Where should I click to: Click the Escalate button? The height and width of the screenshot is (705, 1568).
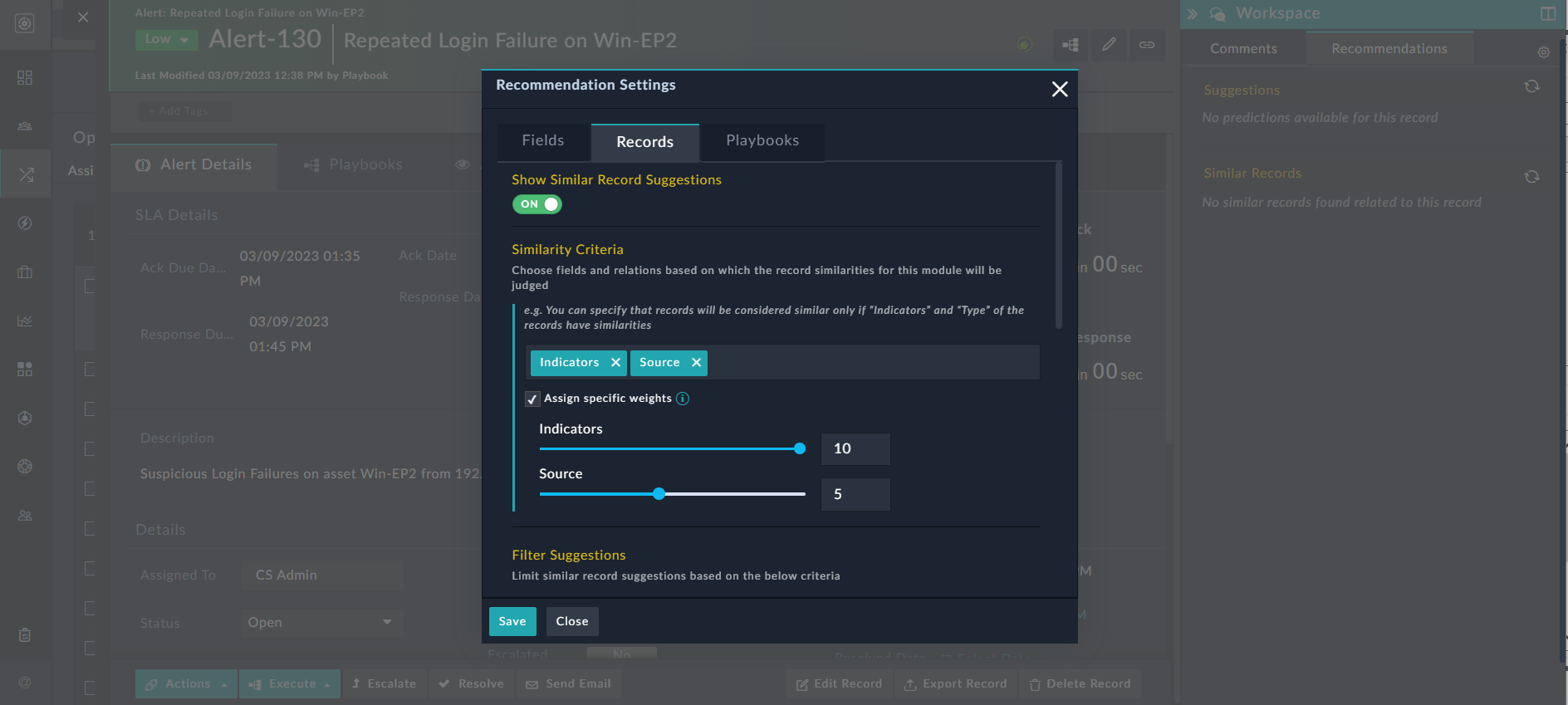pyautogui.click(x=385, y=684)
